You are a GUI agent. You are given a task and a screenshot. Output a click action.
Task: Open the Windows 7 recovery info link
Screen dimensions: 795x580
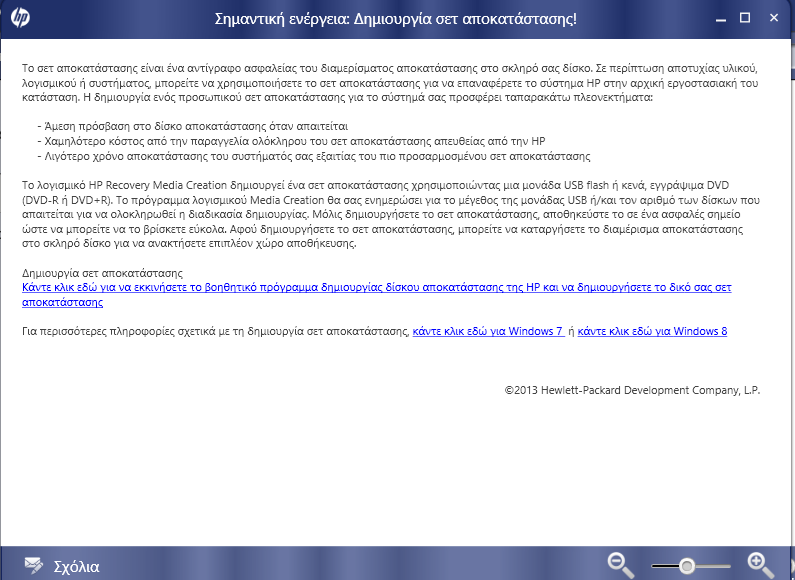(488, 331)
